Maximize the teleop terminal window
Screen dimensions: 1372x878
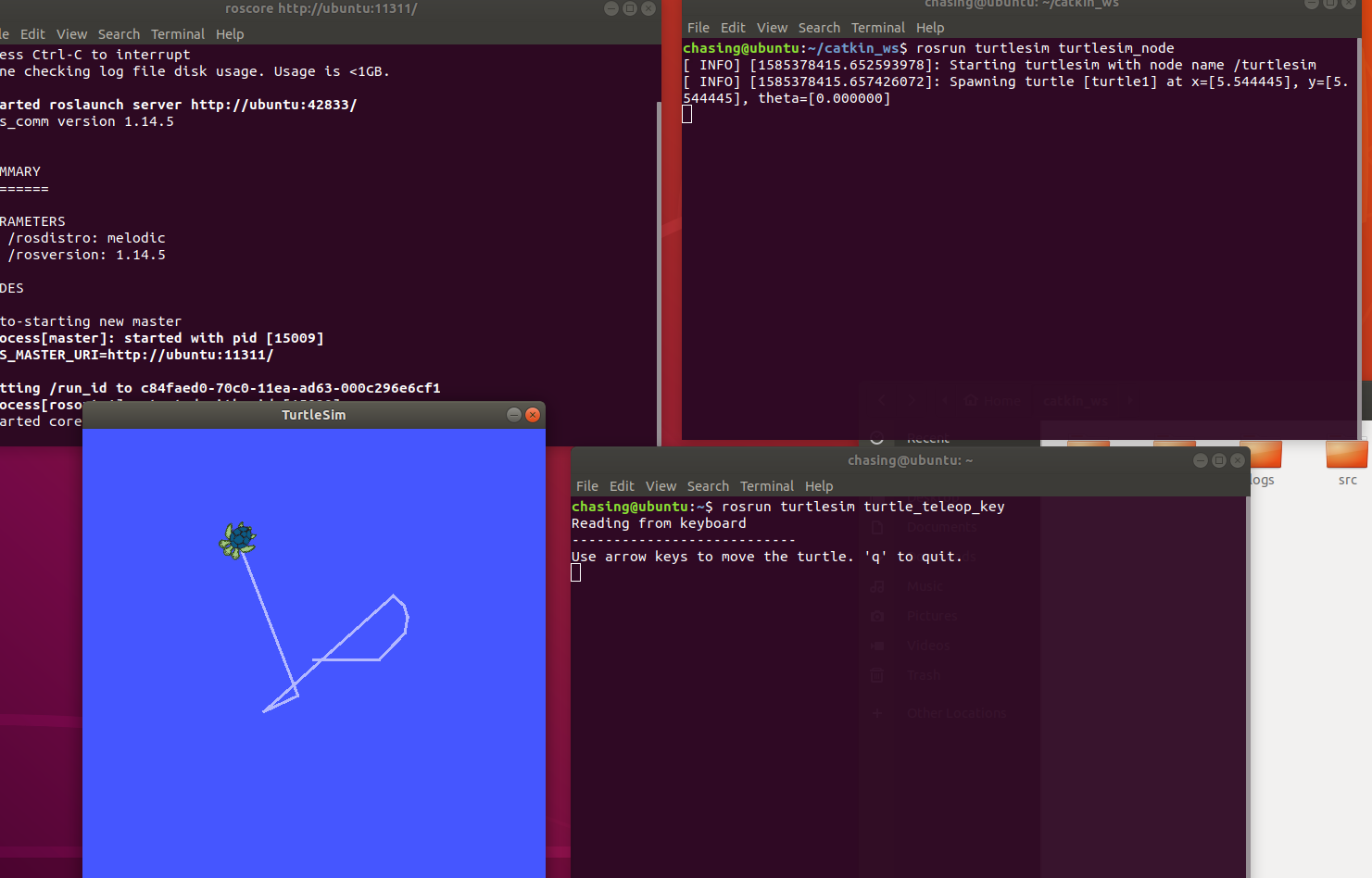[1219, 460]
